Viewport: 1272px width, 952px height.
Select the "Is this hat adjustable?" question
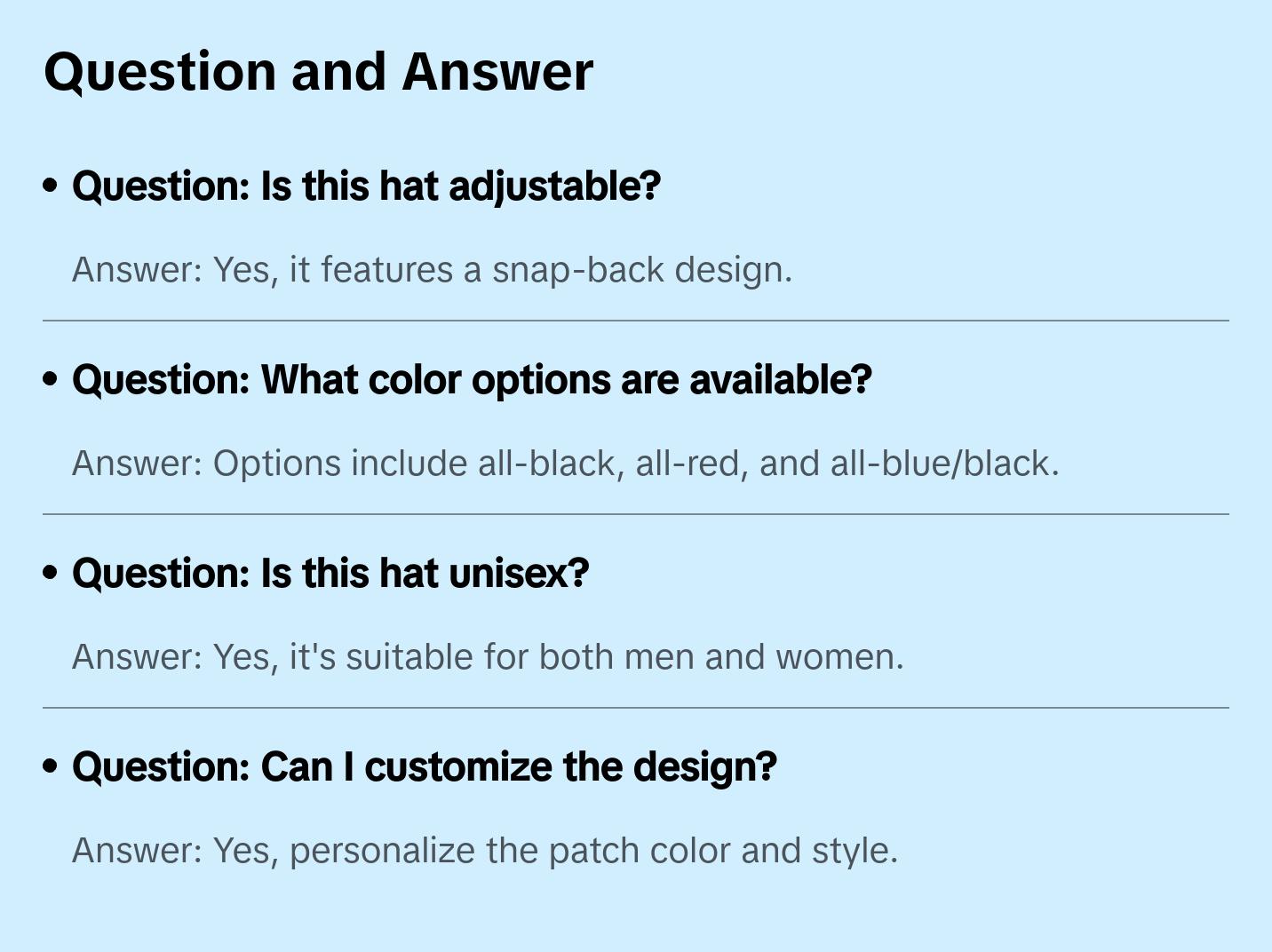pos(366,186)
